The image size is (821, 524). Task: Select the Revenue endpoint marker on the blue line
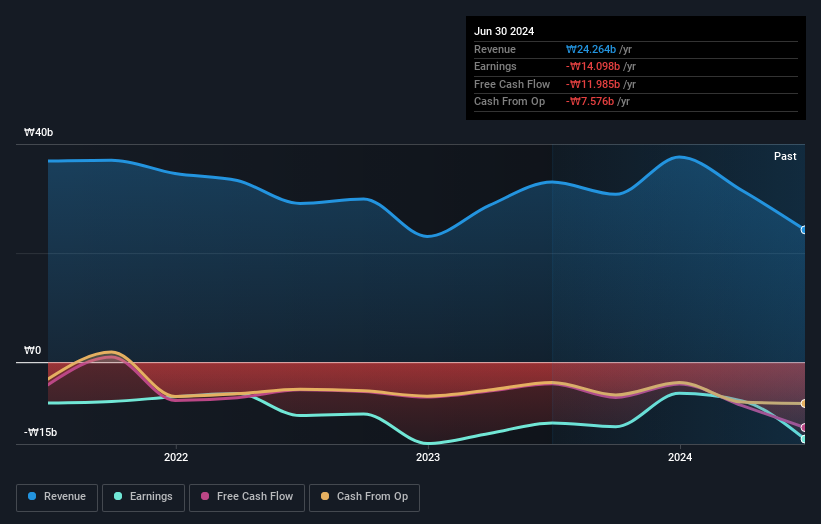click(804, 230)
